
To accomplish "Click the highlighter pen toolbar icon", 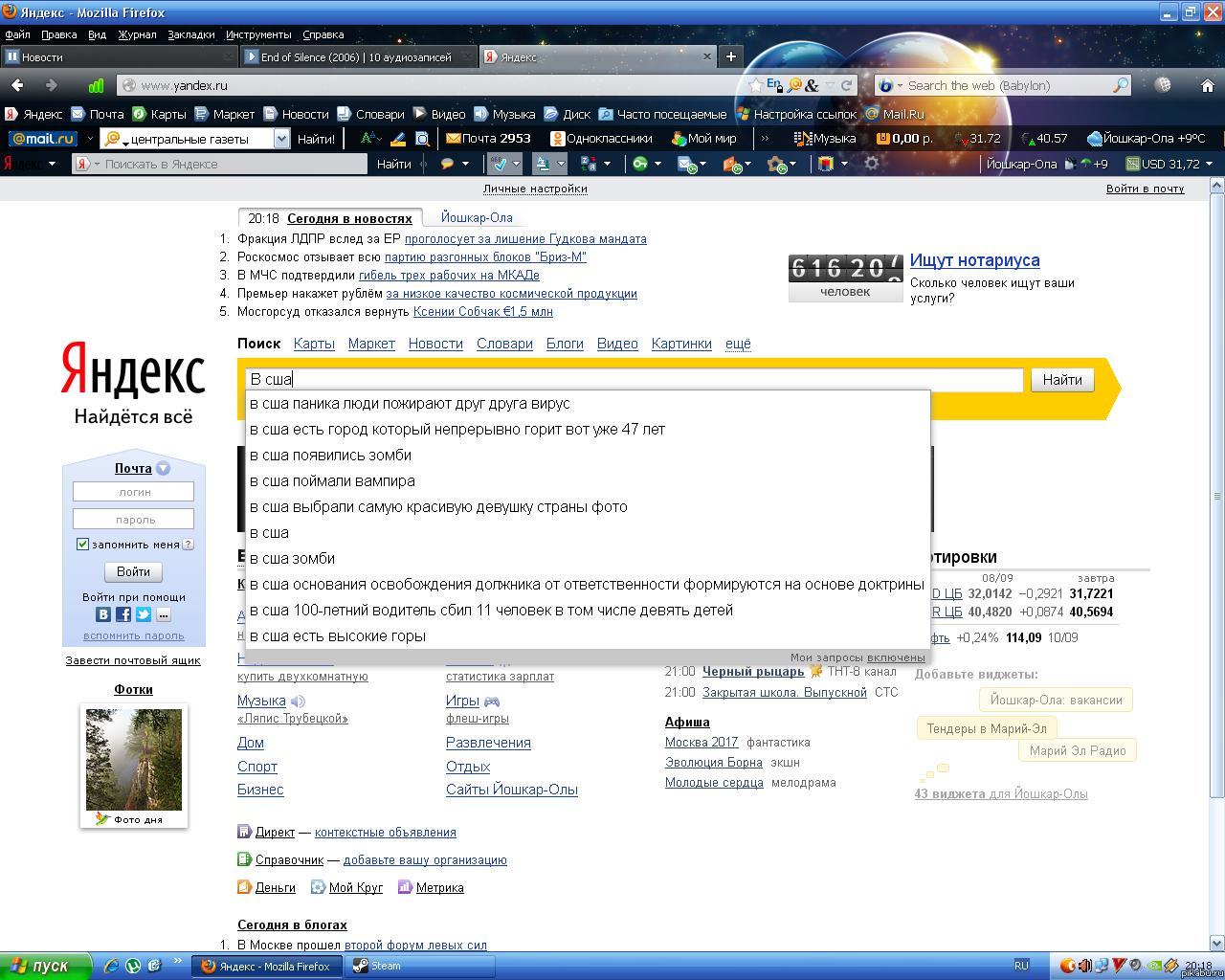I will [397, 138].
